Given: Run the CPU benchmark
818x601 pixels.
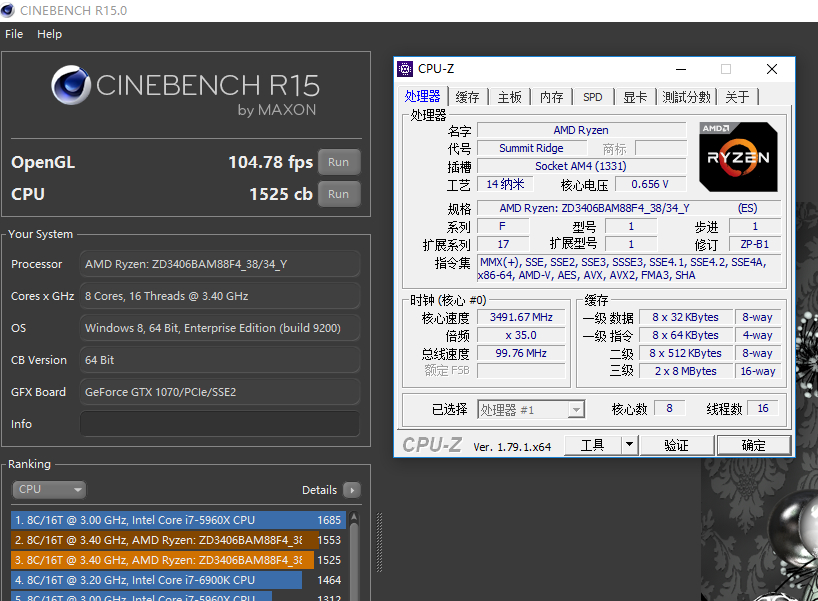Looking at the screenshot, I should pos(338,194).
